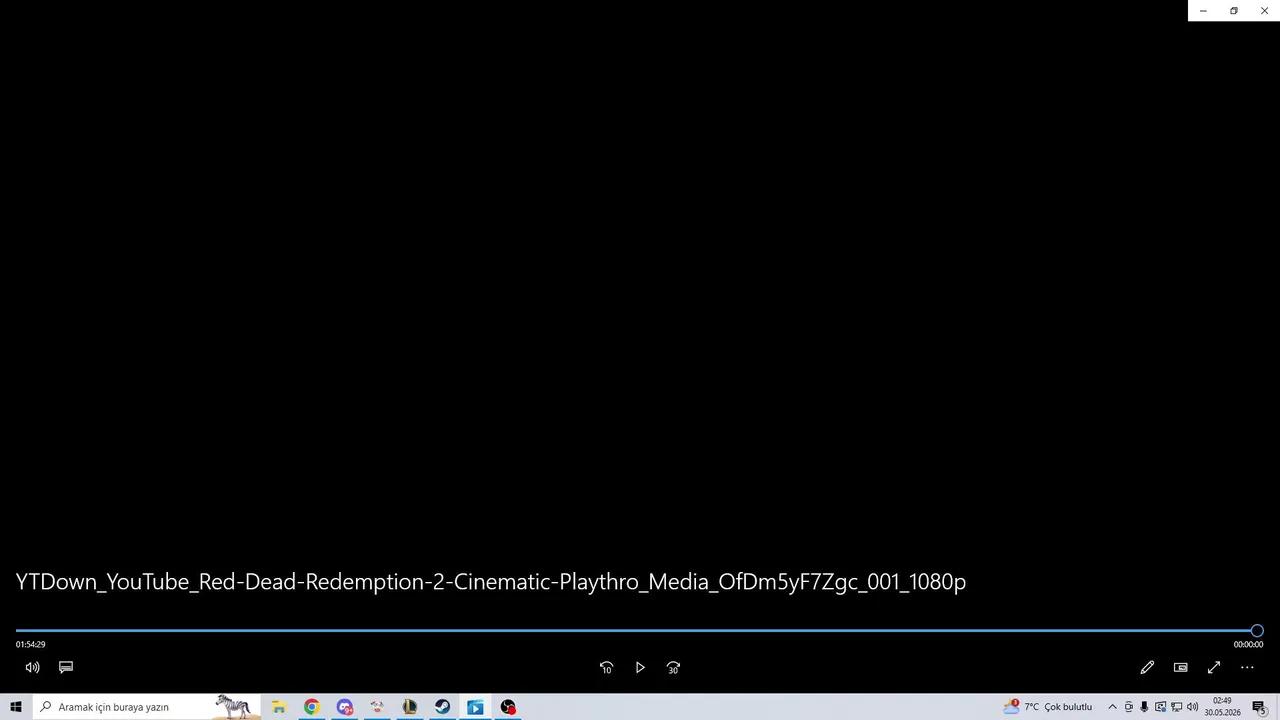Open the subtitles and audio menu
The height and width of the screenshot is (720, 1280).
pos(66,667)
